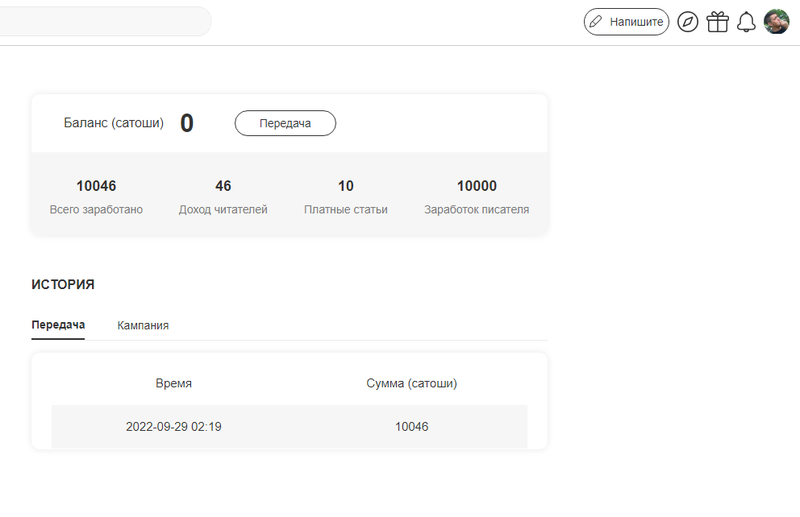Open the user profile avatar
Image resolution: width=800 pixels, height=517 pixels.
776,21
